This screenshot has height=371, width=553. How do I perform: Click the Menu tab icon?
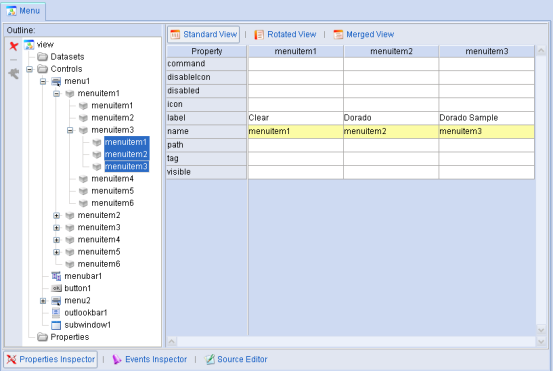tap(11, 11)
